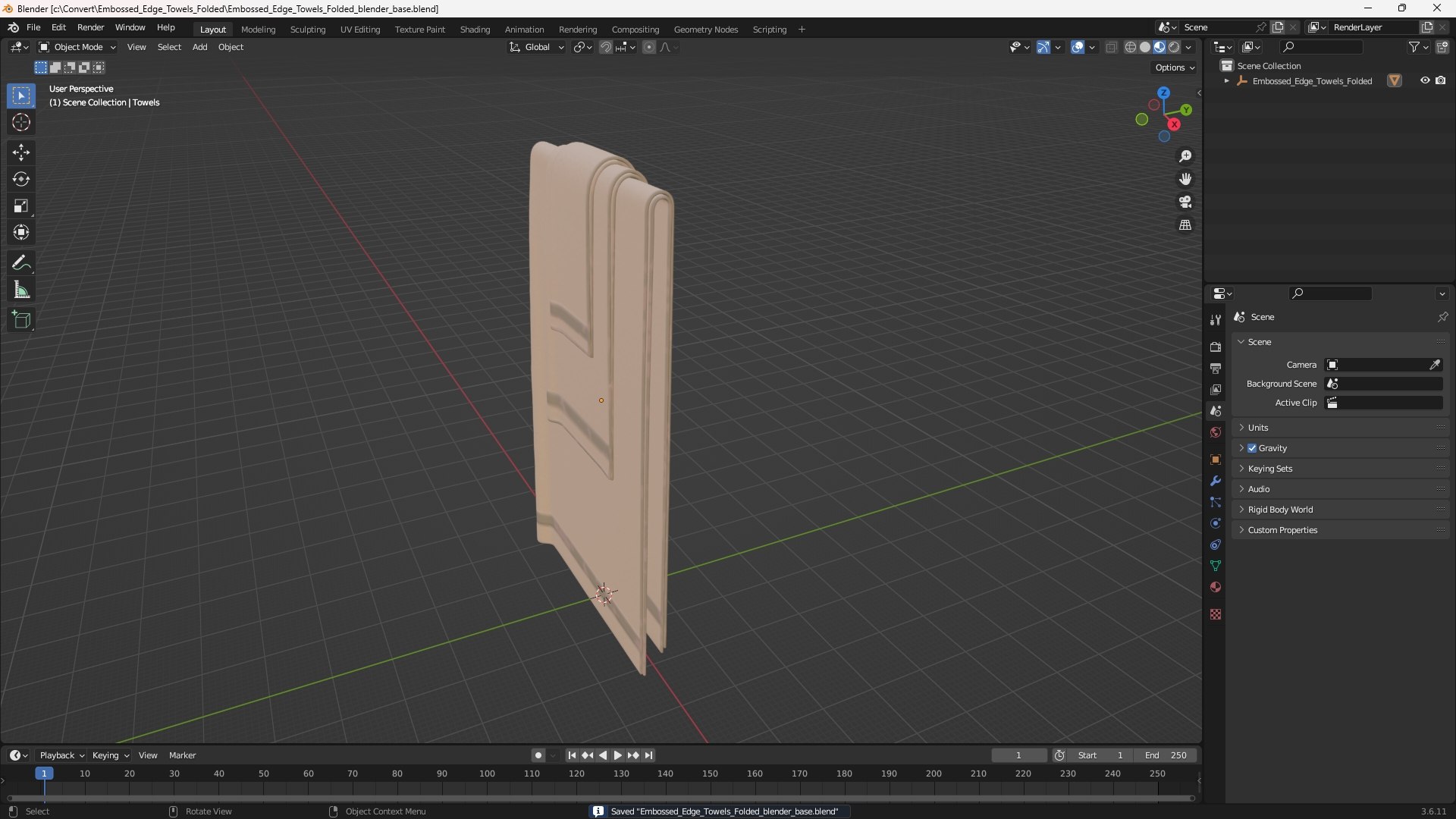Screen dimensions: 1456x819
Task: Toggle X-ray display
Action: (1112, 47)
